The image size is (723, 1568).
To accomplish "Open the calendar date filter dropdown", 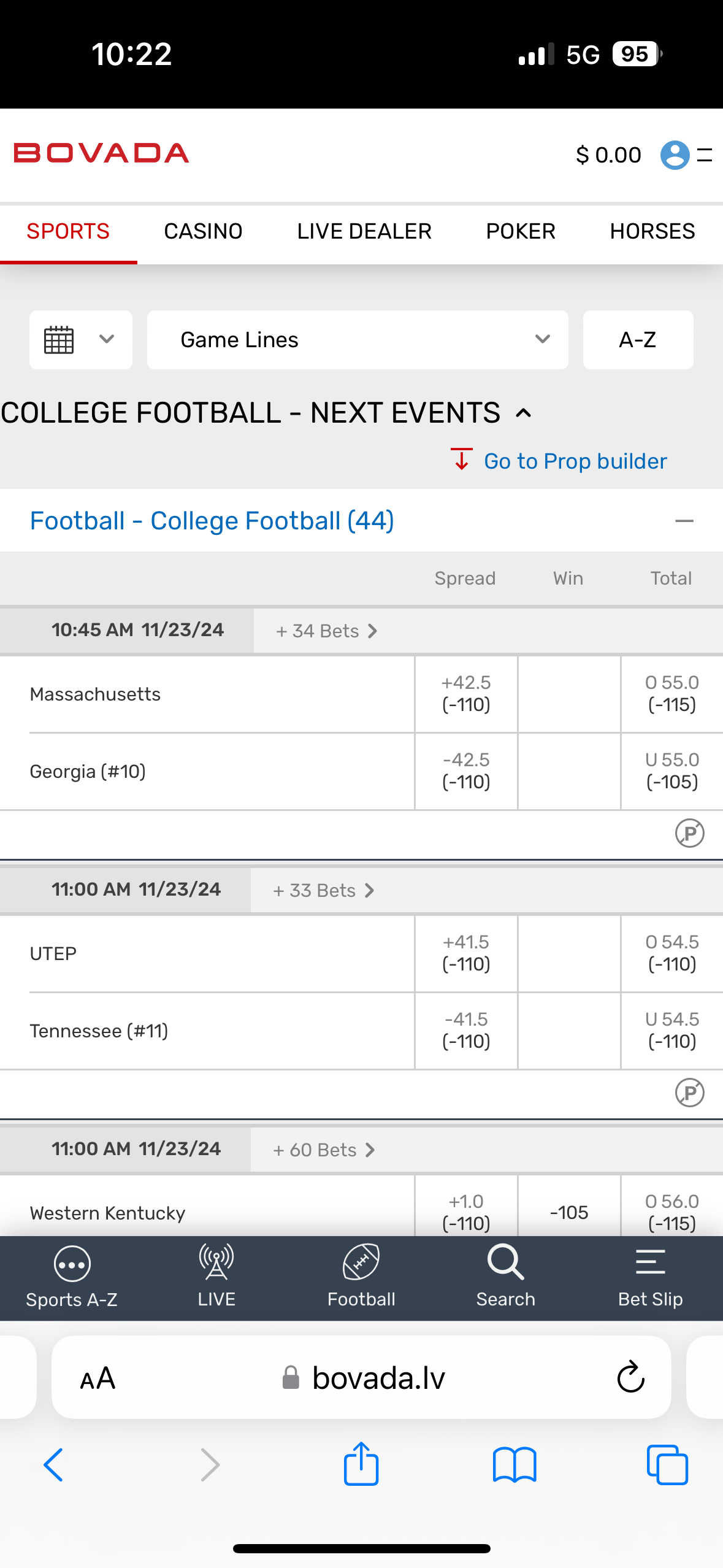I will click(80, 340).
